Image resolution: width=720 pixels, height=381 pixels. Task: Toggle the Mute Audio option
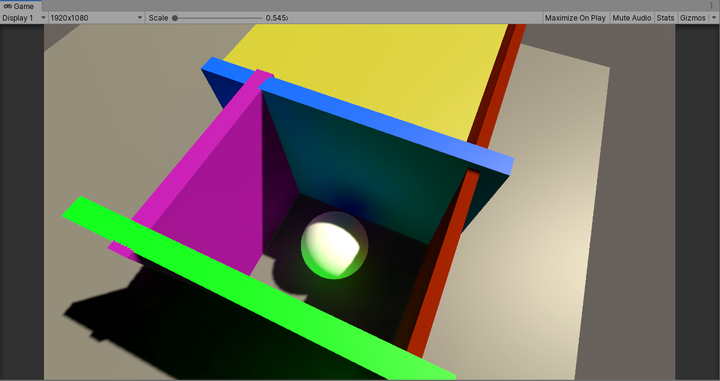point(632,18)
